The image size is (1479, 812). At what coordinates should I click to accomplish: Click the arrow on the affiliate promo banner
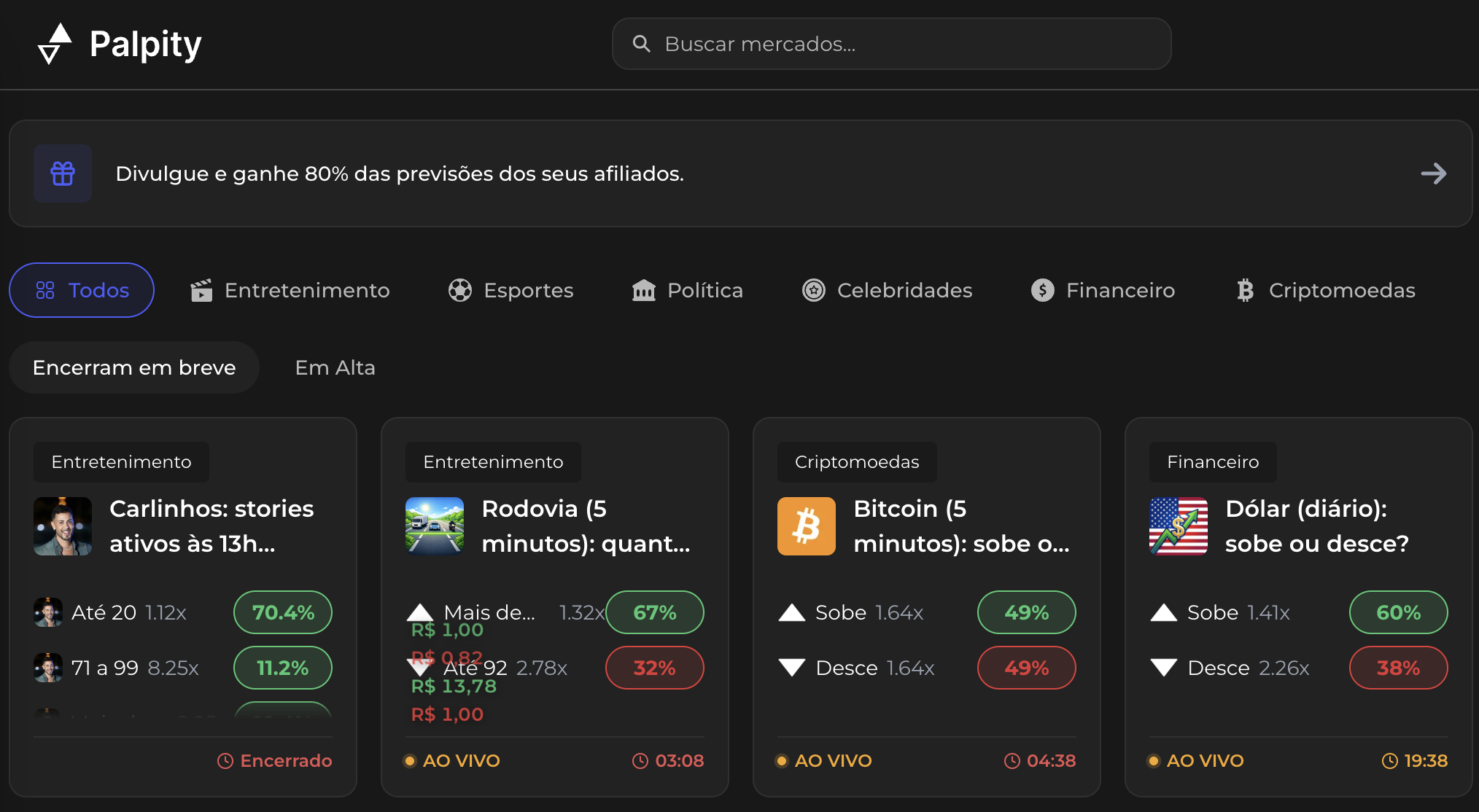pos(1434,173)
